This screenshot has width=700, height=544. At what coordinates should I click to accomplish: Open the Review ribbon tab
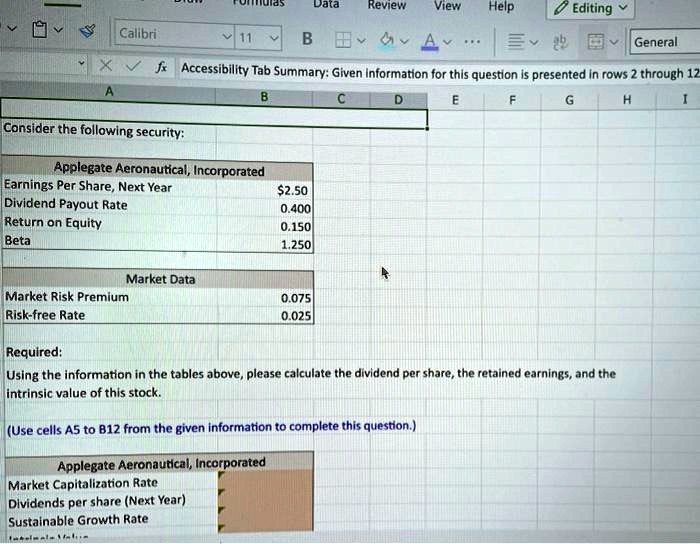click(x=387, y=5)
